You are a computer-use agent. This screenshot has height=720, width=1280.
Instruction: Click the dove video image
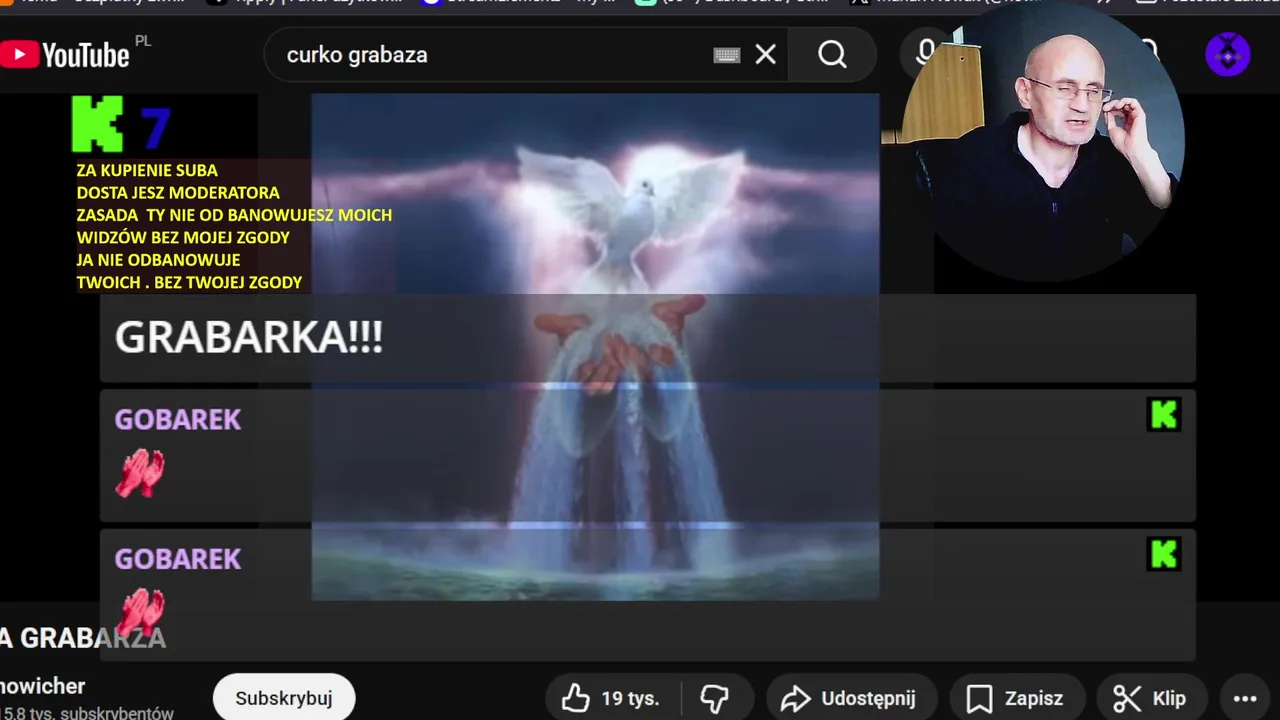595,346
